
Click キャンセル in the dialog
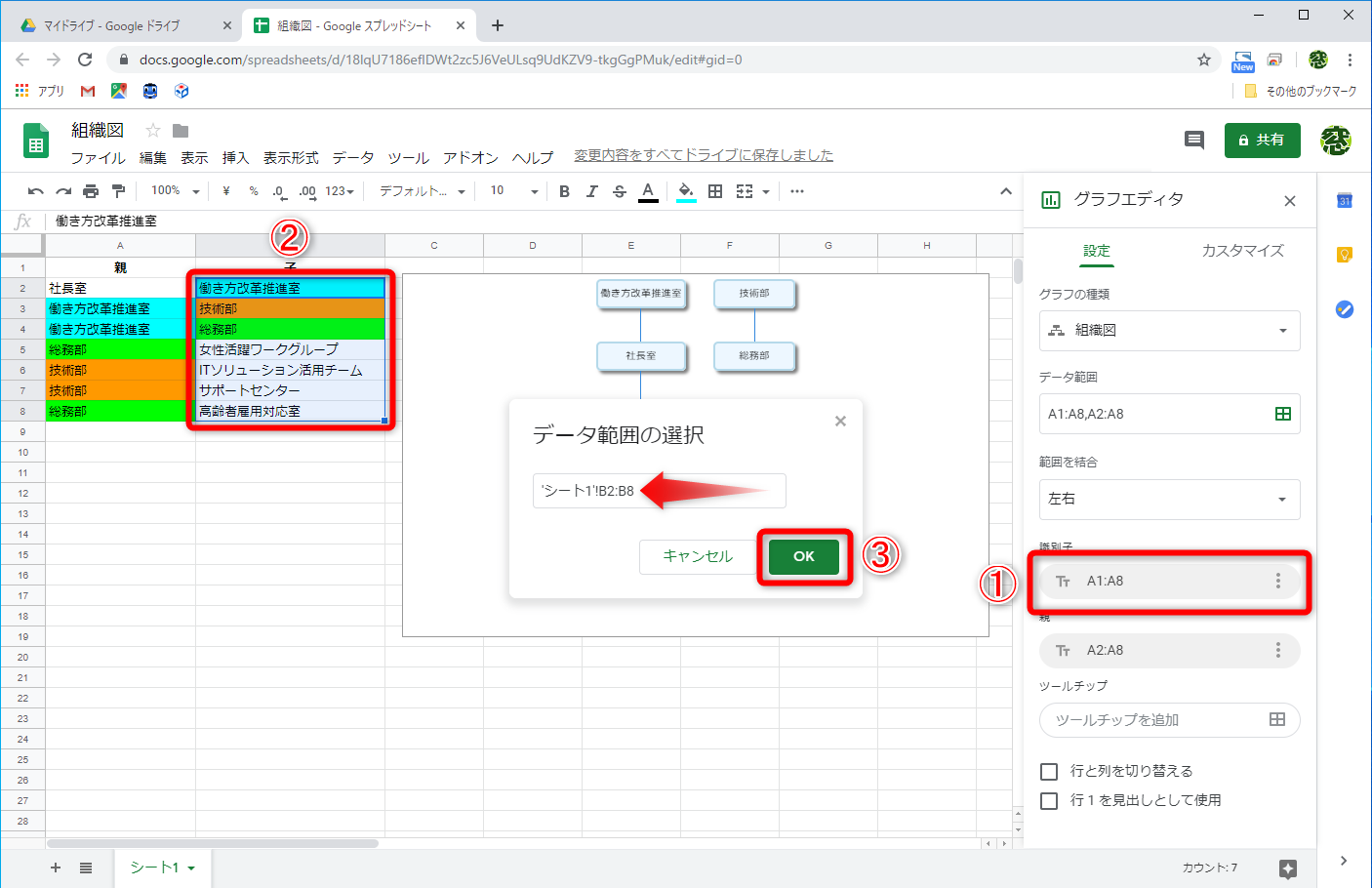click(x=698, y=556)
